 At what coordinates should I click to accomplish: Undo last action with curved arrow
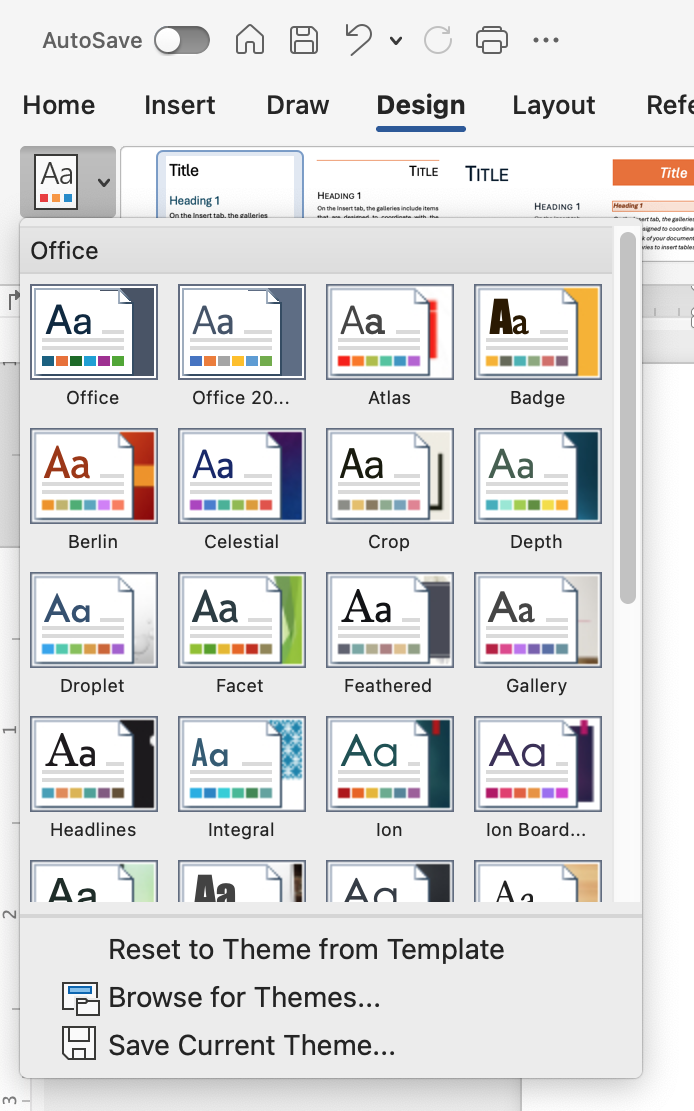pos(358,39)
